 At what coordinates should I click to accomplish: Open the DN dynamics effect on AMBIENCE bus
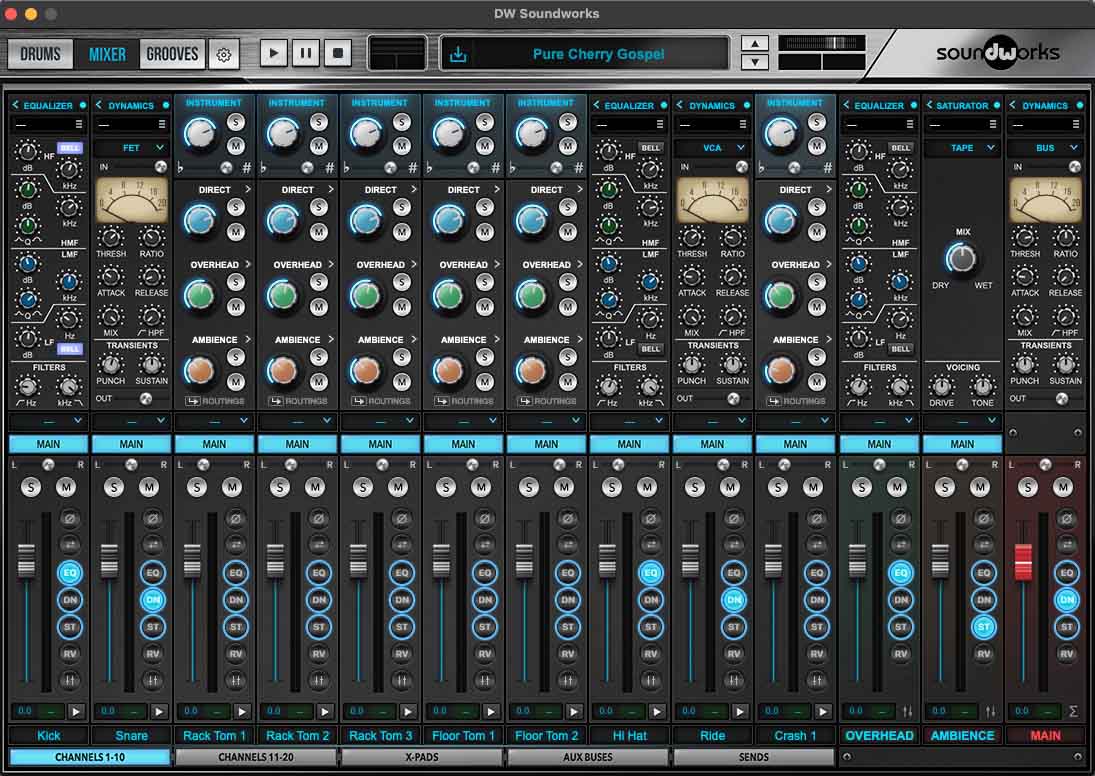983,599
